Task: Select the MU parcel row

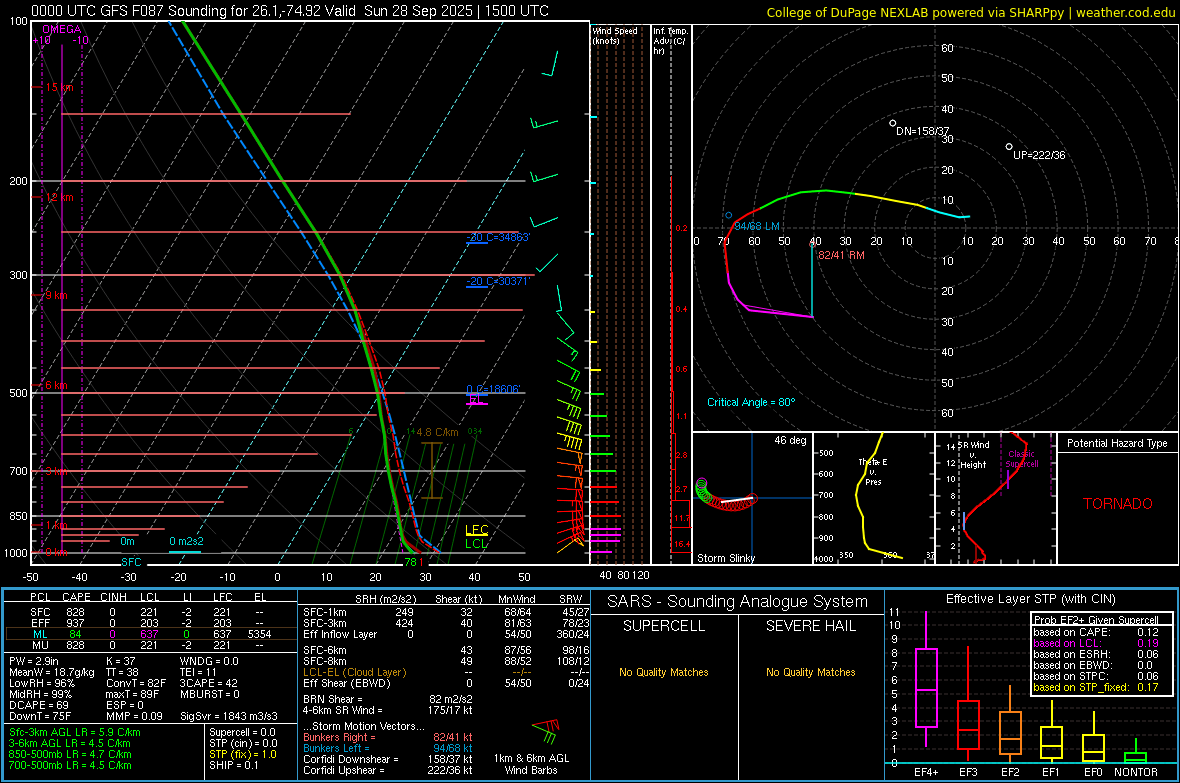Action: point(151,645)
